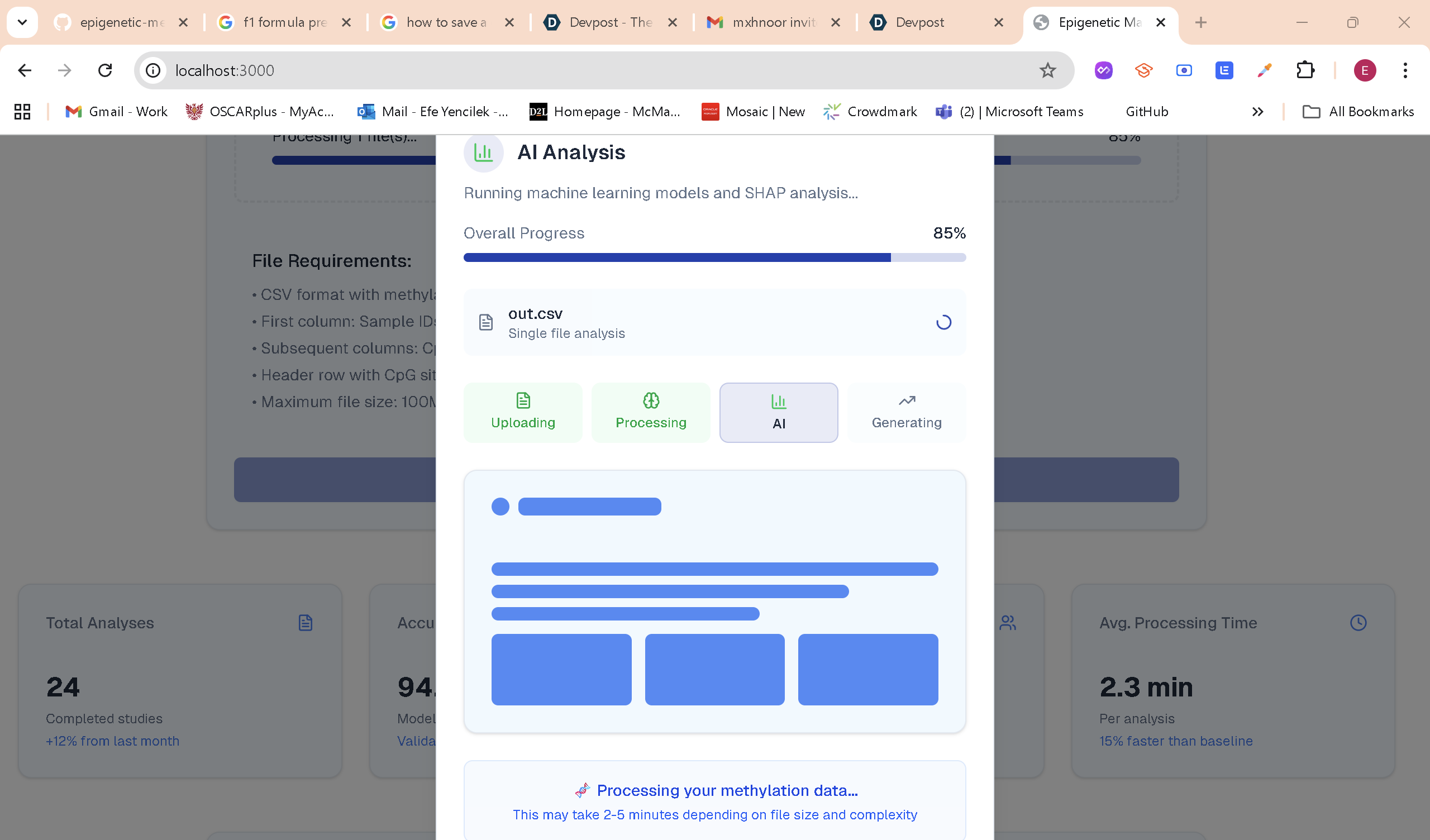1430x840 pixels.
Task: Open the browser Extensions puzzle icon
Action: point(1305,70)
